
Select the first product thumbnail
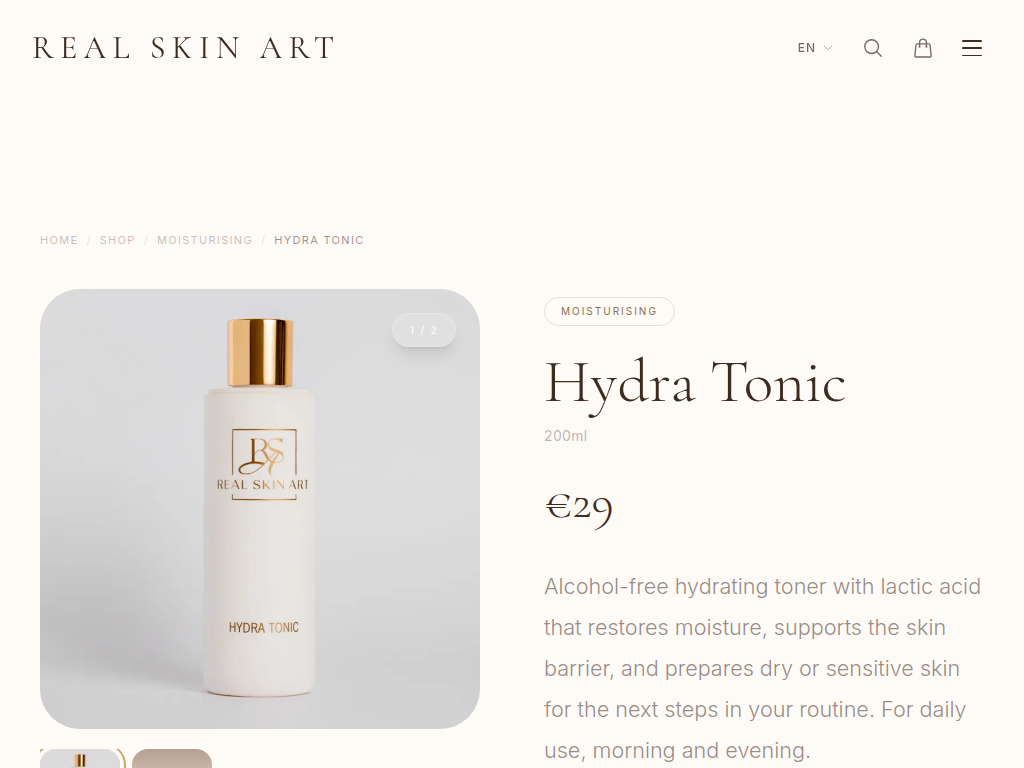[80, 758]
